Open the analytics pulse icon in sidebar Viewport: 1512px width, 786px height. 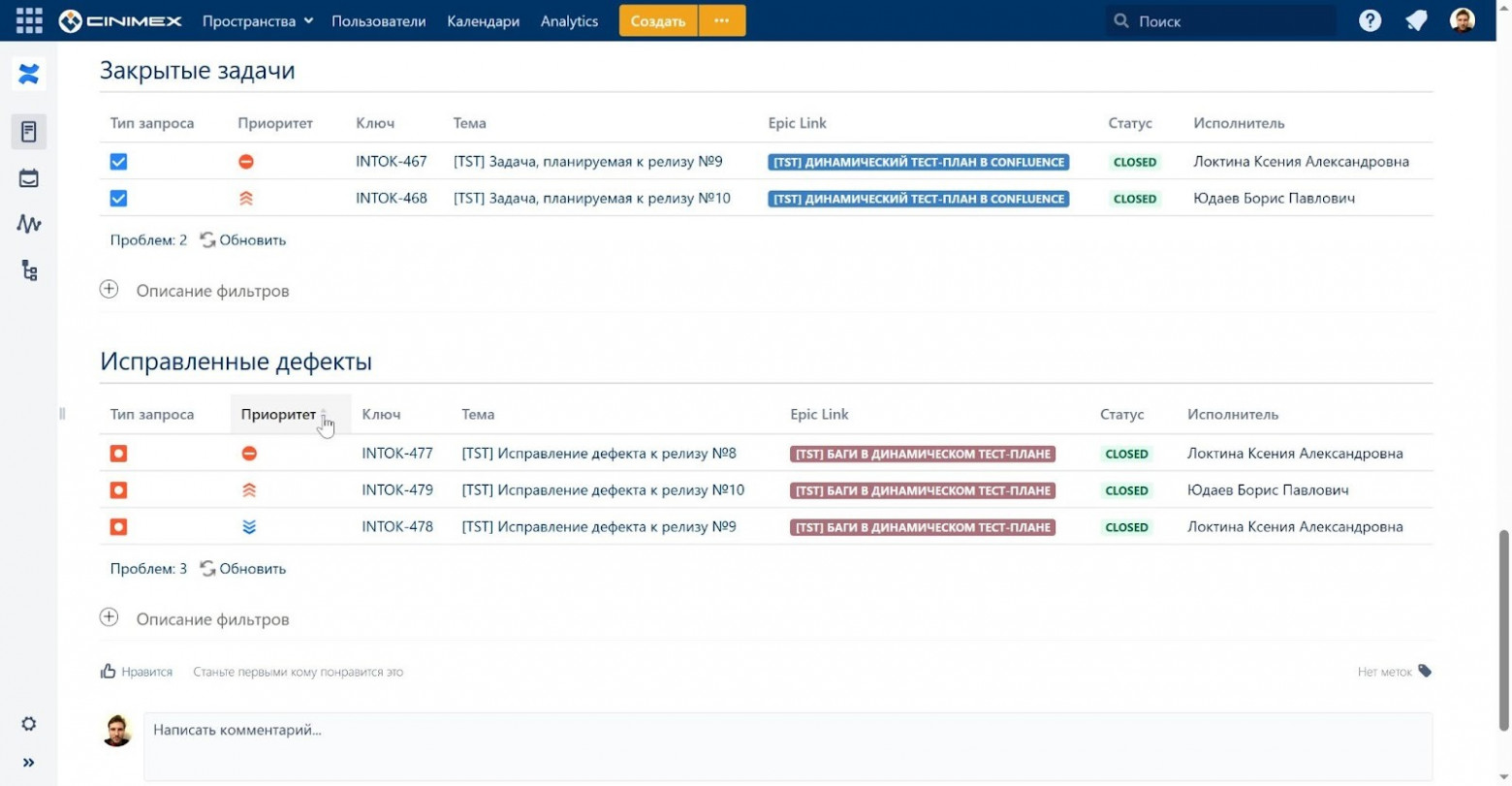tap(29, 224)
